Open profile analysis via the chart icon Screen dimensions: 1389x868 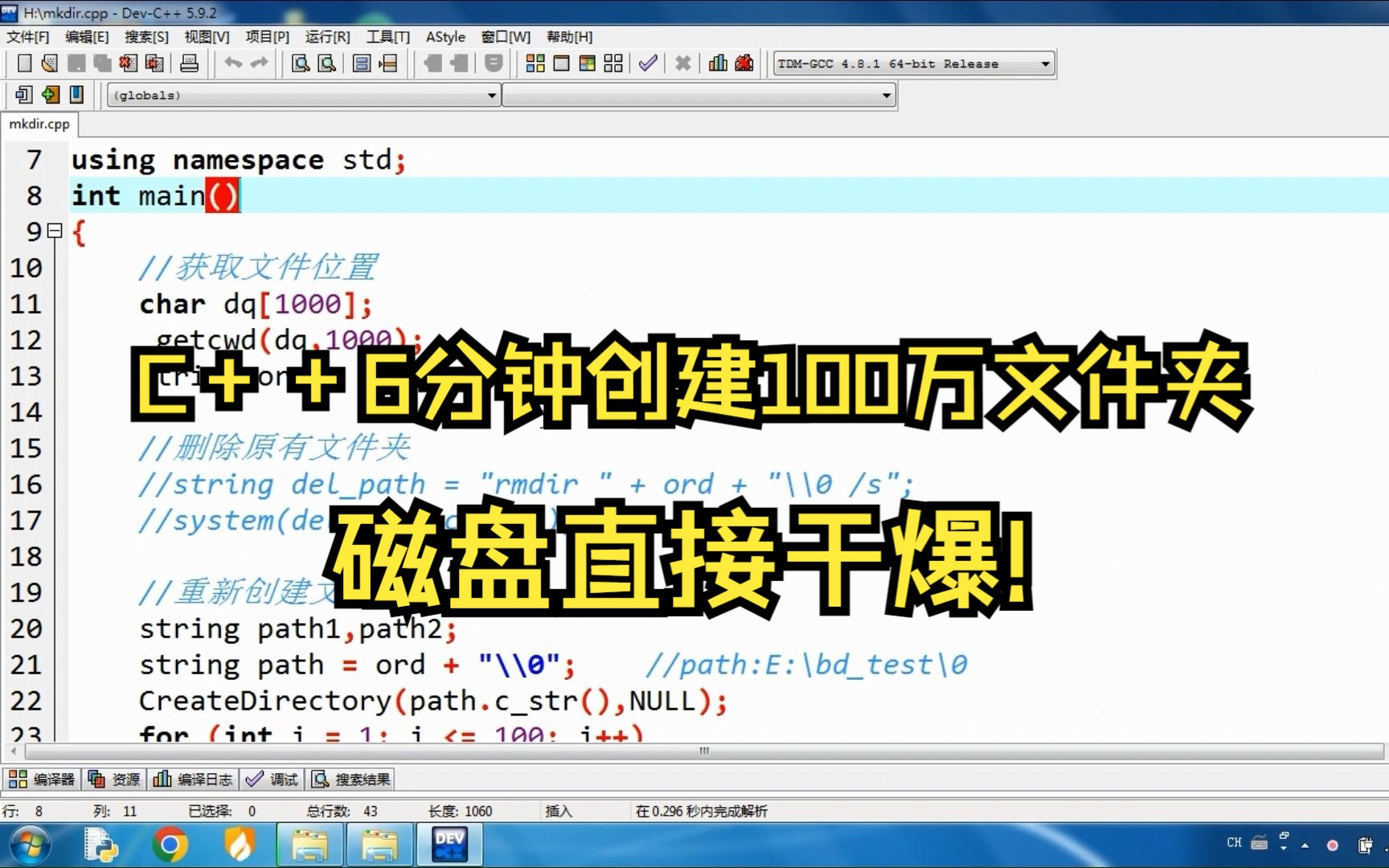click(x=718, y=63)
